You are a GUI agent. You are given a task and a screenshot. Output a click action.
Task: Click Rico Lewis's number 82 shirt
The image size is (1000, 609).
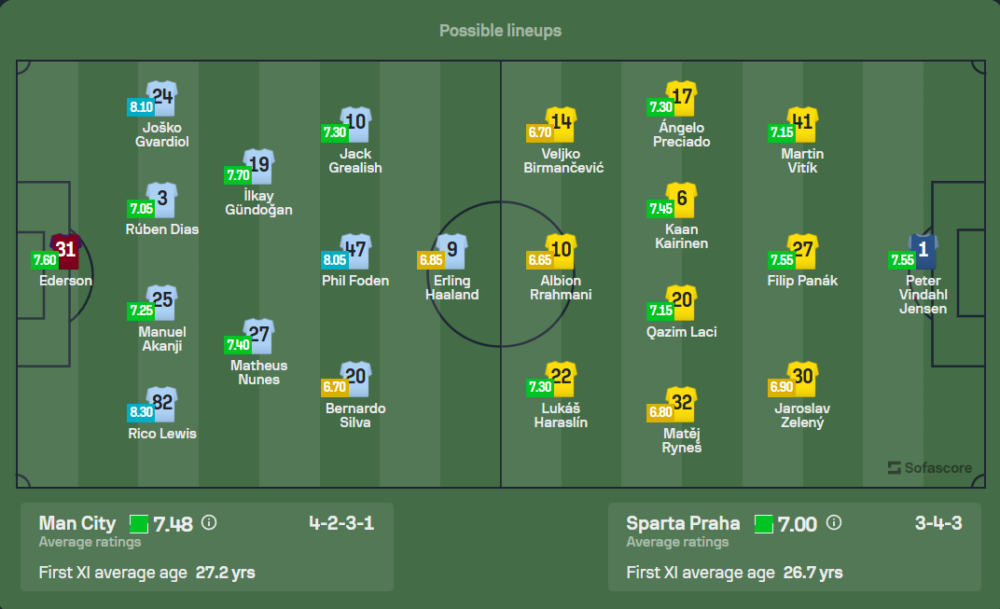point(162,403)
